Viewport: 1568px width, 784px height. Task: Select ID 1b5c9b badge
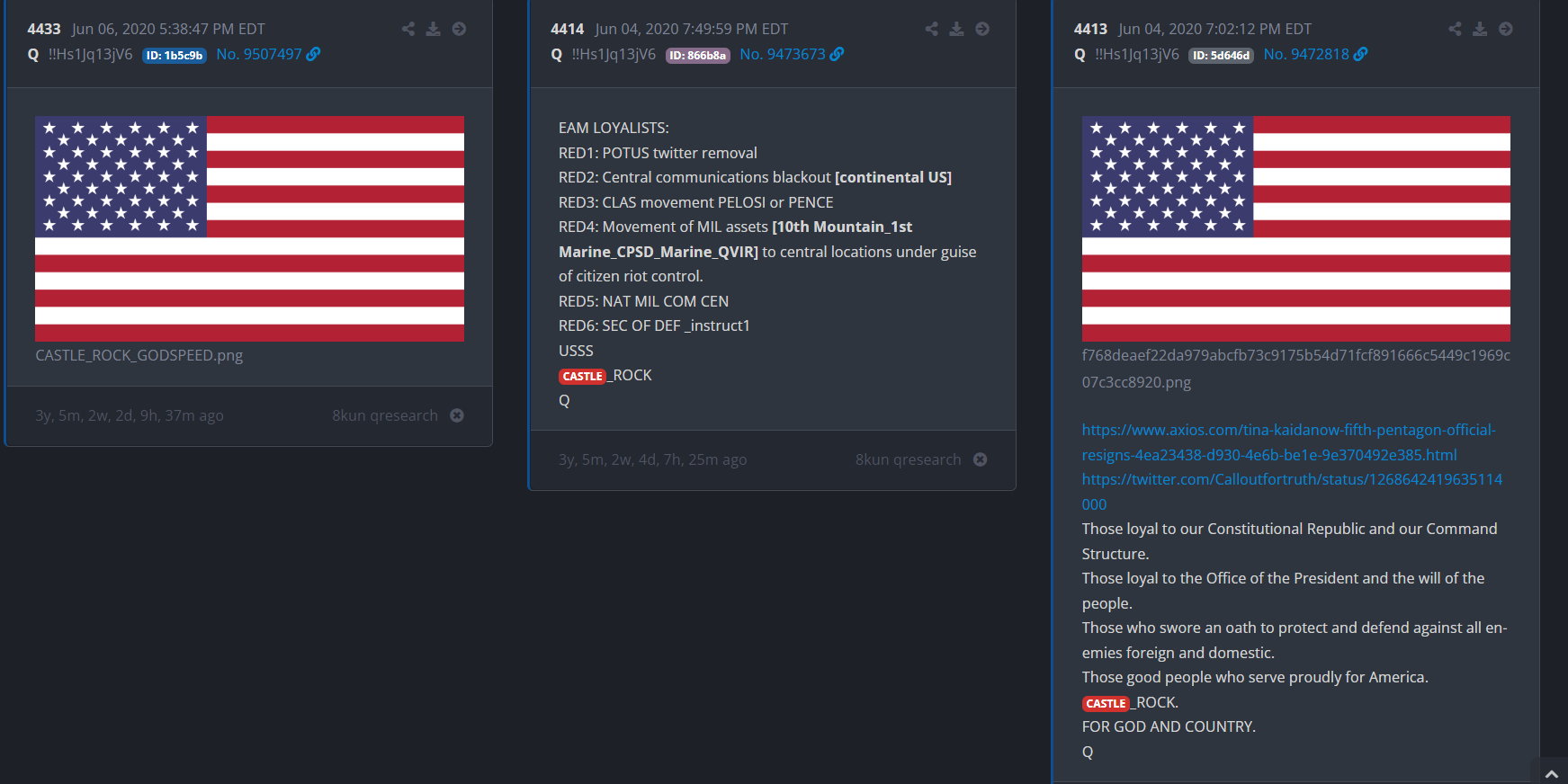(x=175, y=56)
